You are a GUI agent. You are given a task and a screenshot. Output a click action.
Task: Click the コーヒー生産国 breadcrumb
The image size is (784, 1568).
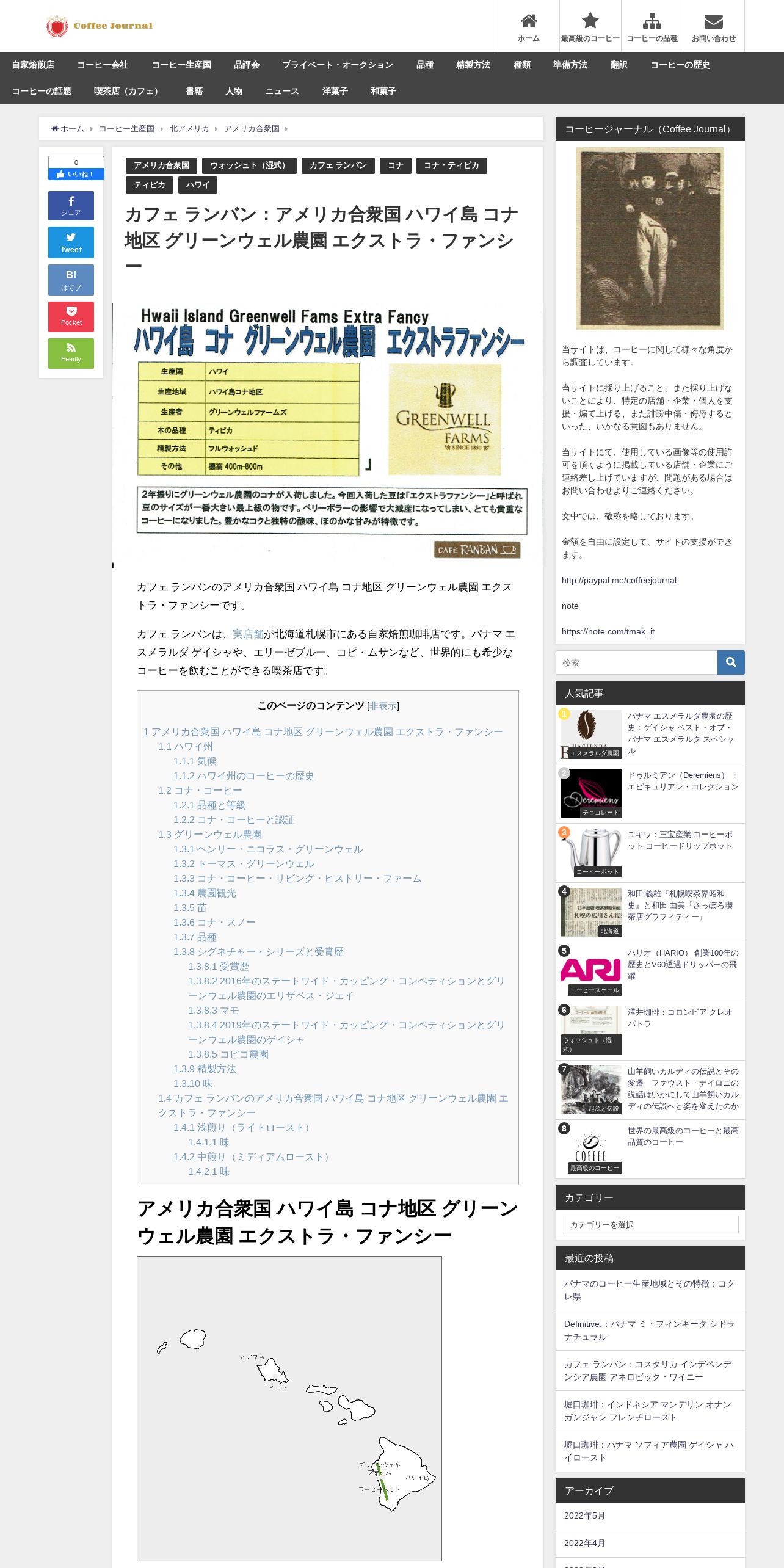coord(126,129)
